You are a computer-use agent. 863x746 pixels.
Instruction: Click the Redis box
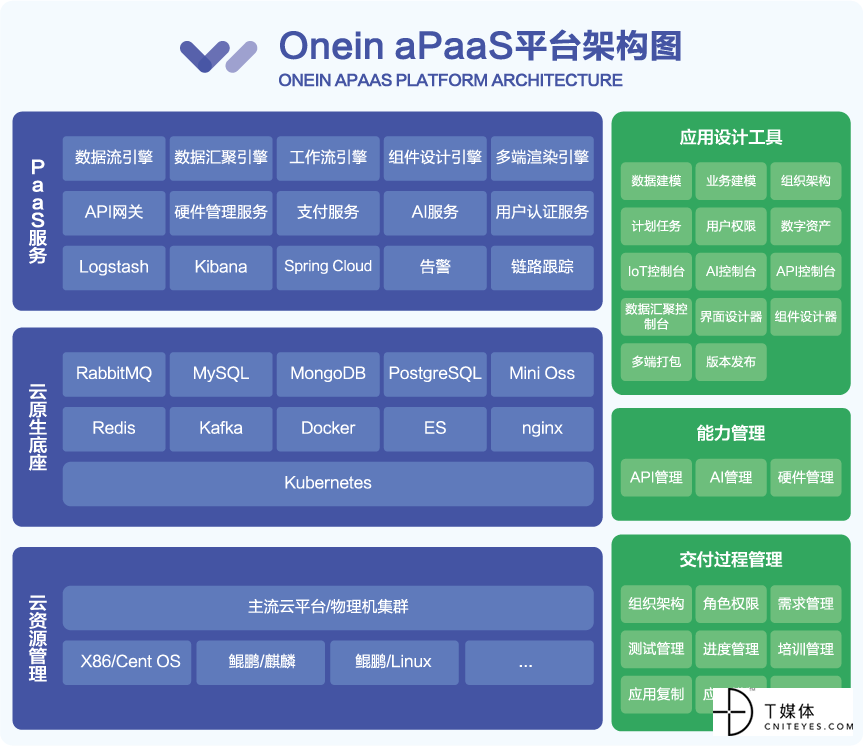pos(114,429)
